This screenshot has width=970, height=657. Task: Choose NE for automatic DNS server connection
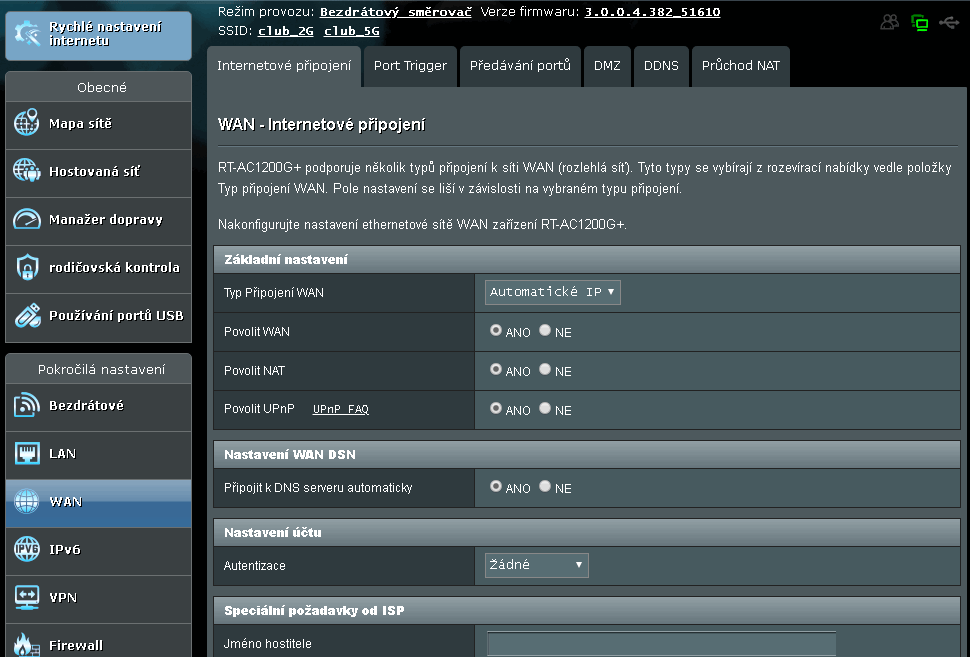coord(545,487)
